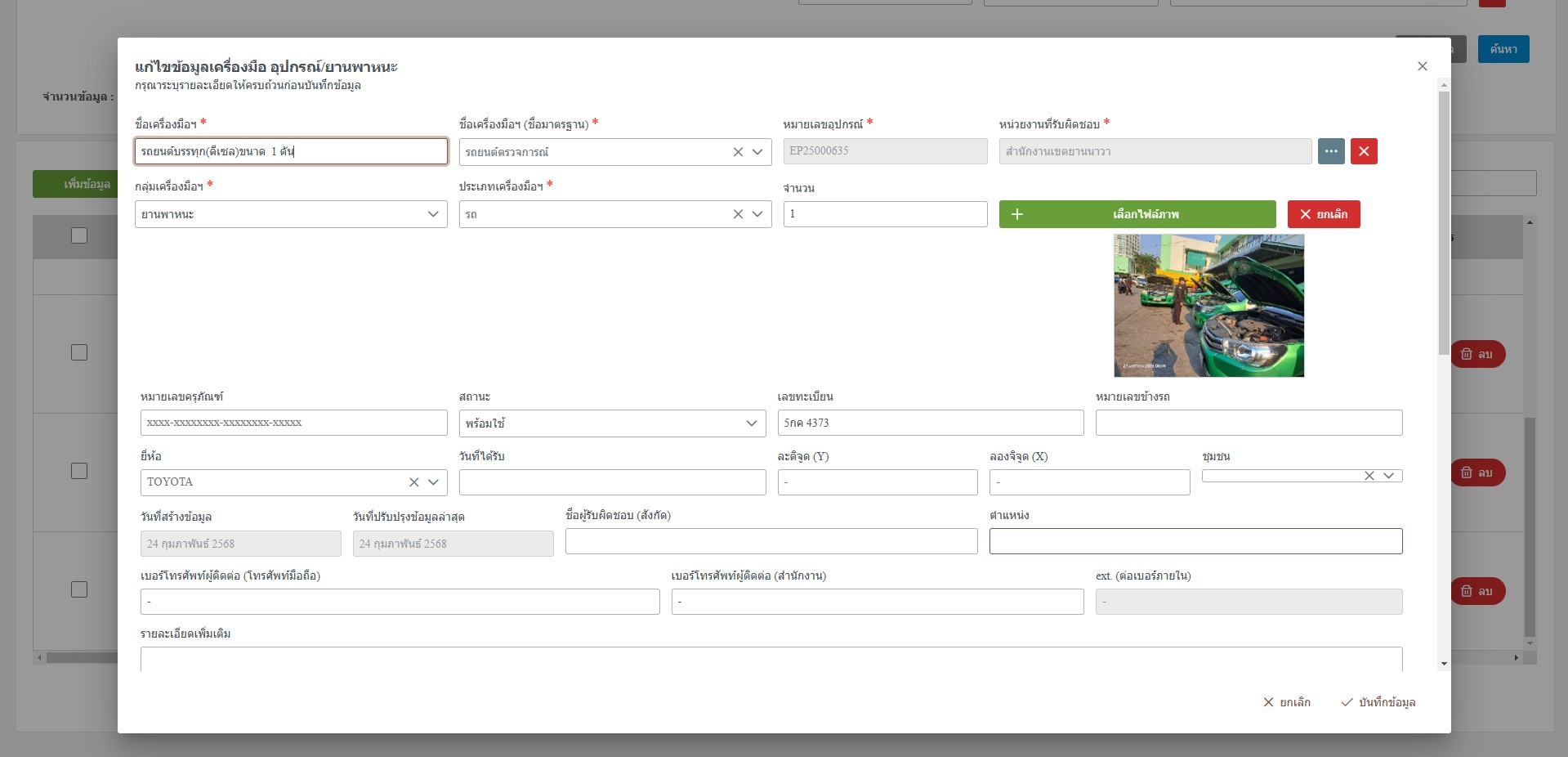Click the license plate field 5กค 4373
Viewport: 1568px width, 757px height.
click(x=931, y=423)
